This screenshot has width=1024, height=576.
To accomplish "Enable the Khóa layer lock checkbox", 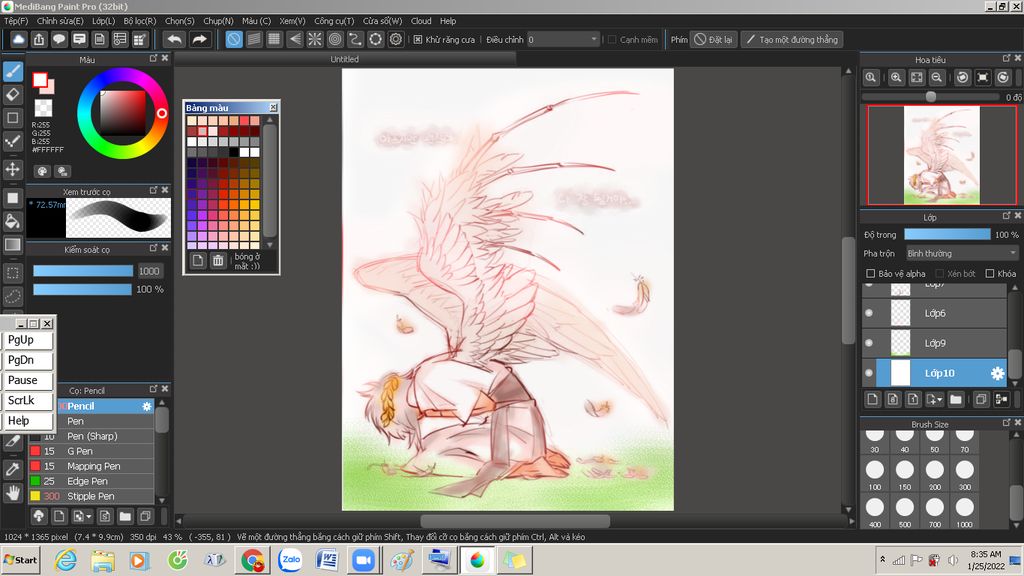I will tap(990, 274).
